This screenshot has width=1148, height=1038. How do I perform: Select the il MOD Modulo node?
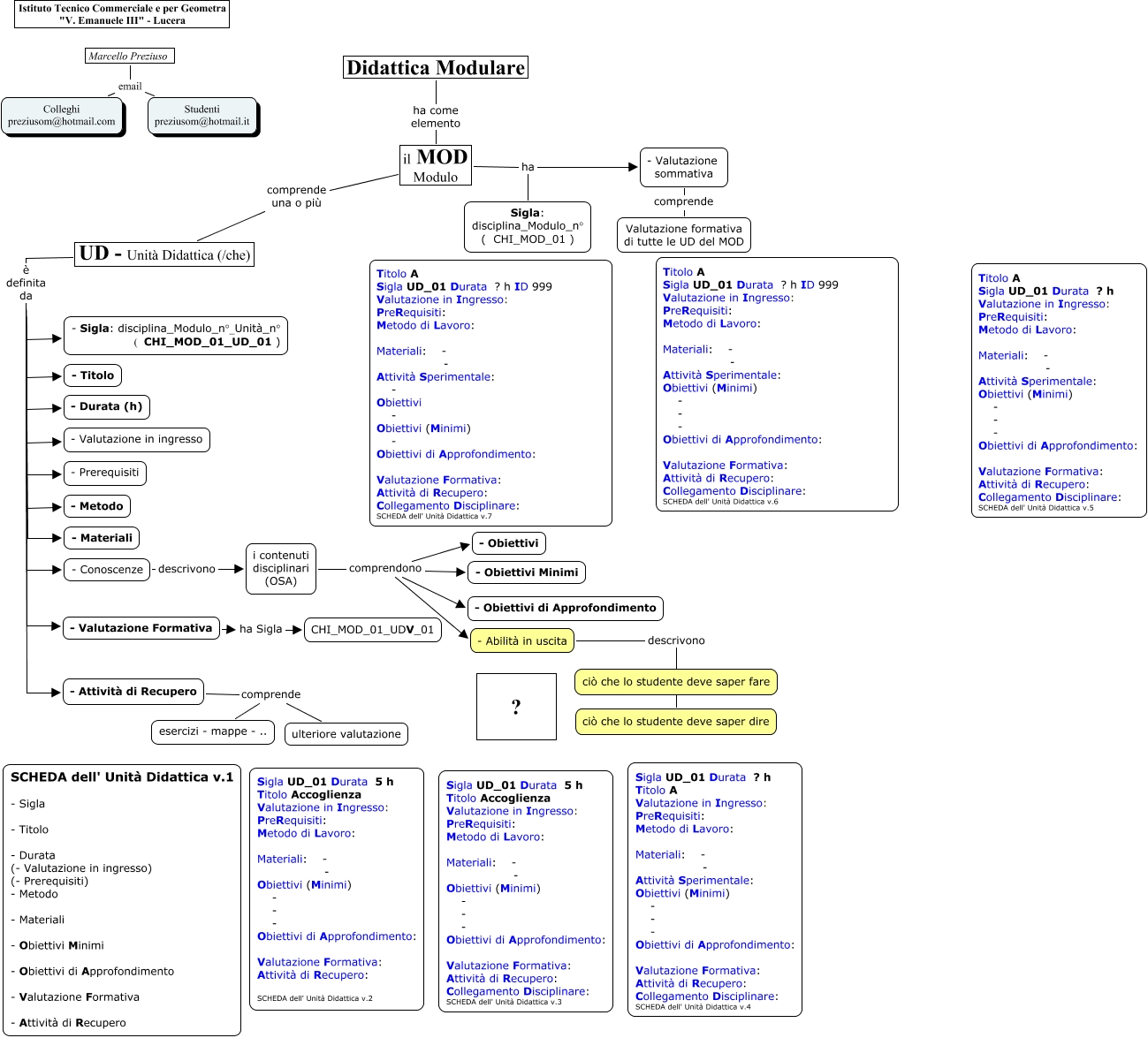[x=435, y=165]
